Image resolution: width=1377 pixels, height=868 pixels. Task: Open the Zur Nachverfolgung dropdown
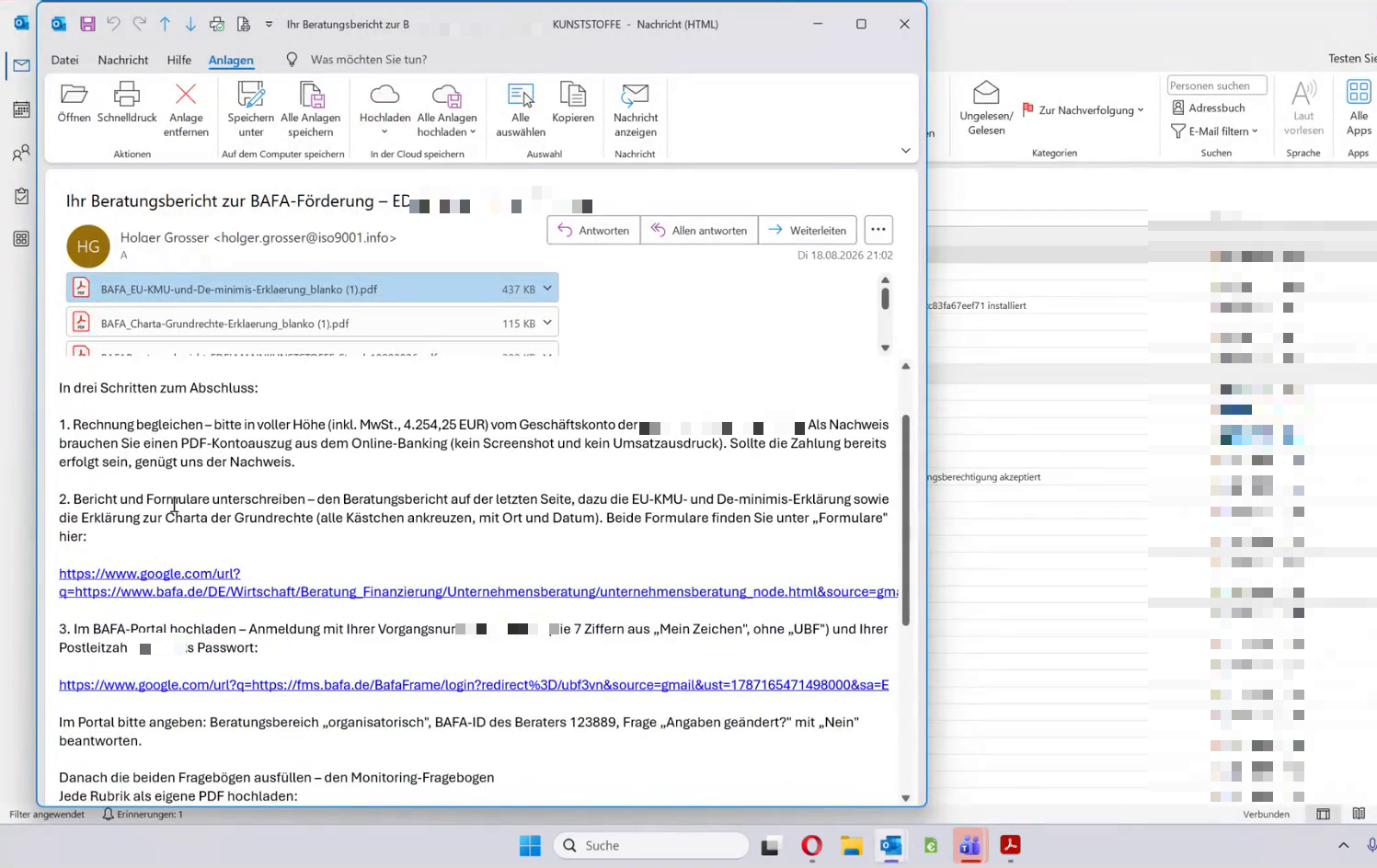(x=1084, y=110)
